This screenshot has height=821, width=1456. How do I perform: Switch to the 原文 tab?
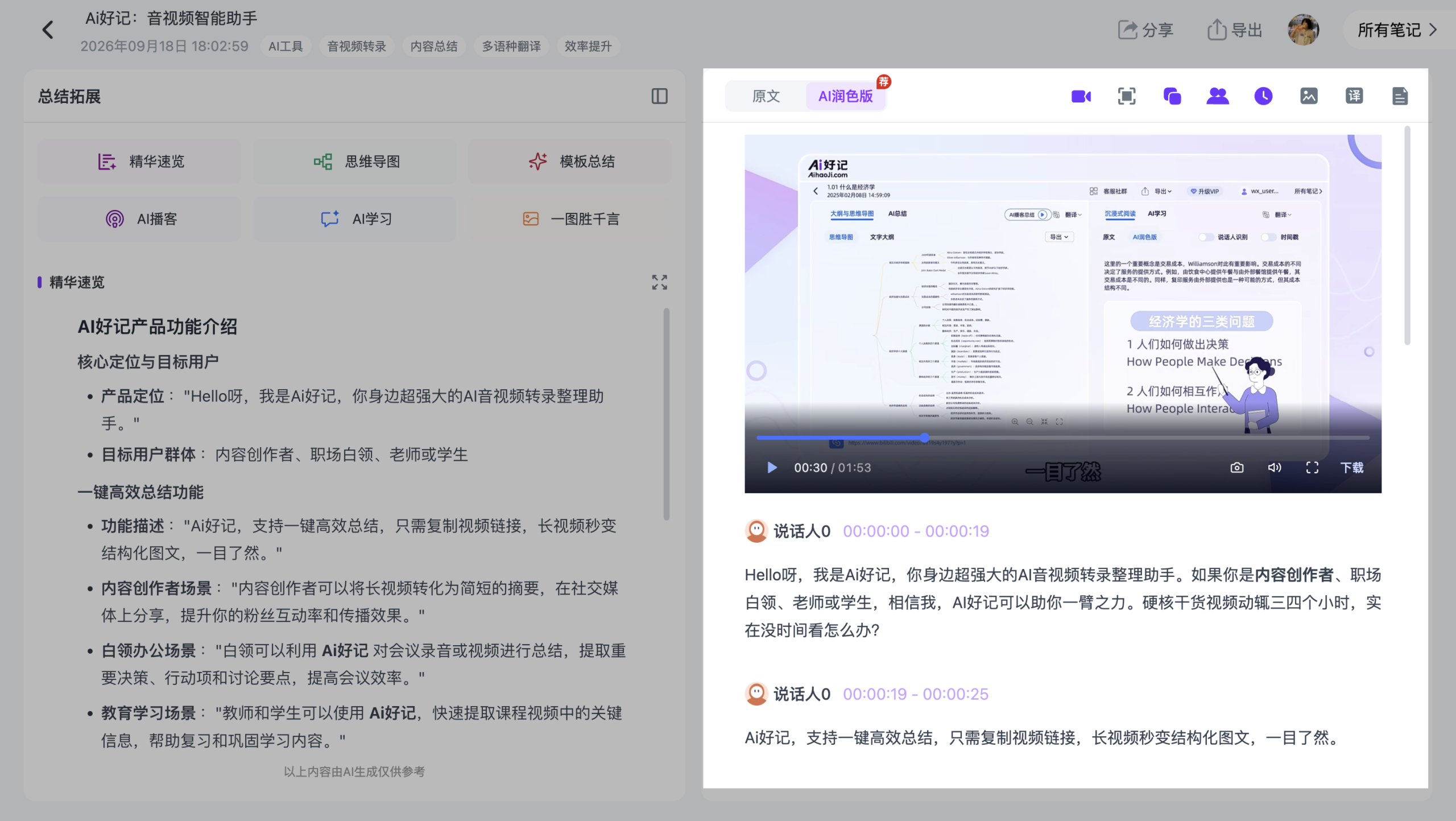point(766,96)
